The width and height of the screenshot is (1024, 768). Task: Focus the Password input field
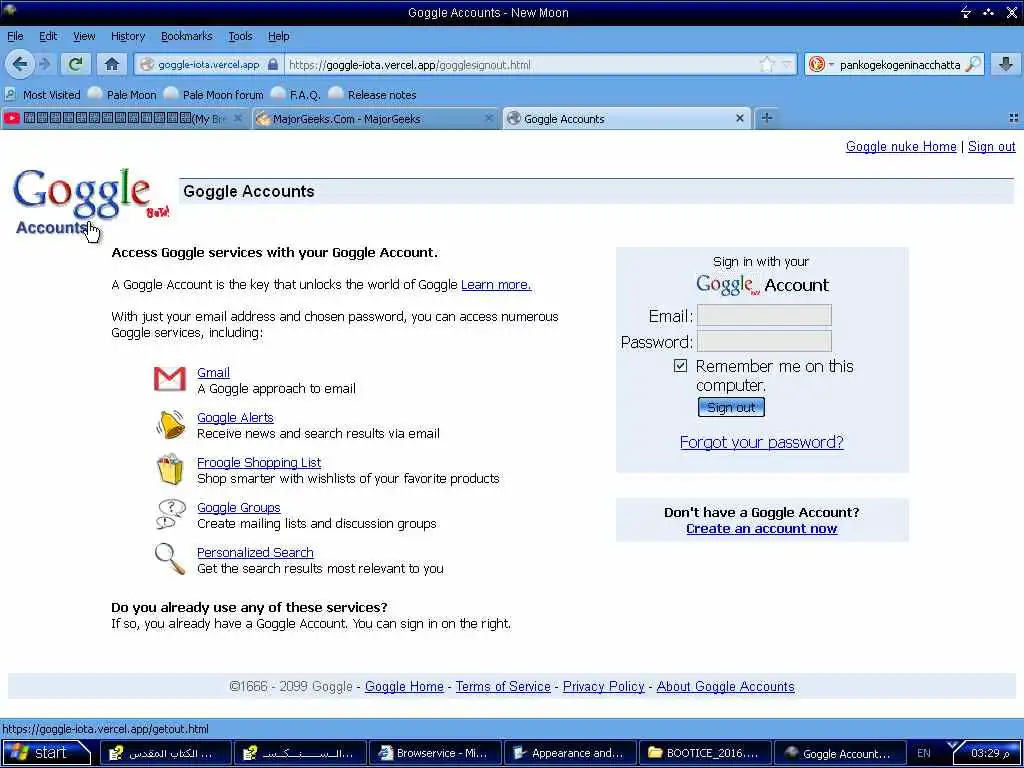pos(764,341)
